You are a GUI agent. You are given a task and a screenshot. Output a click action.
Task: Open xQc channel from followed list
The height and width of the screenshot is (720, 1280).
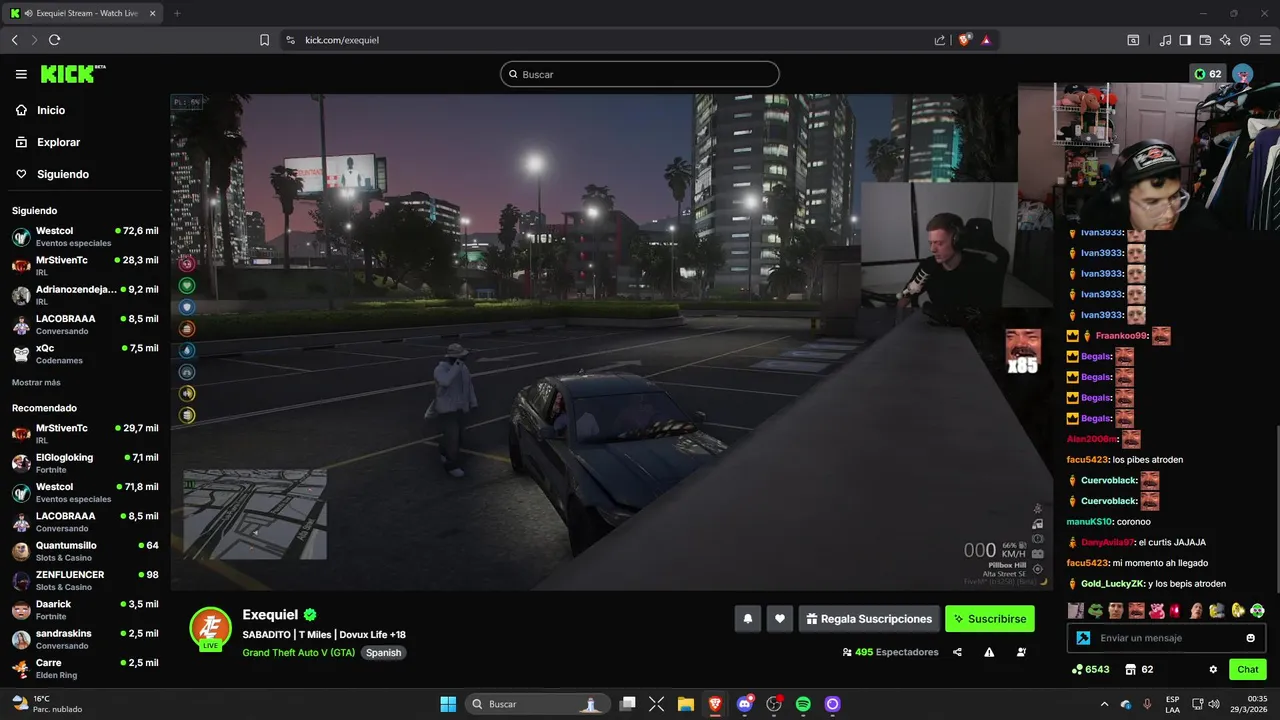pyautogui.click(x=84, y=353)
